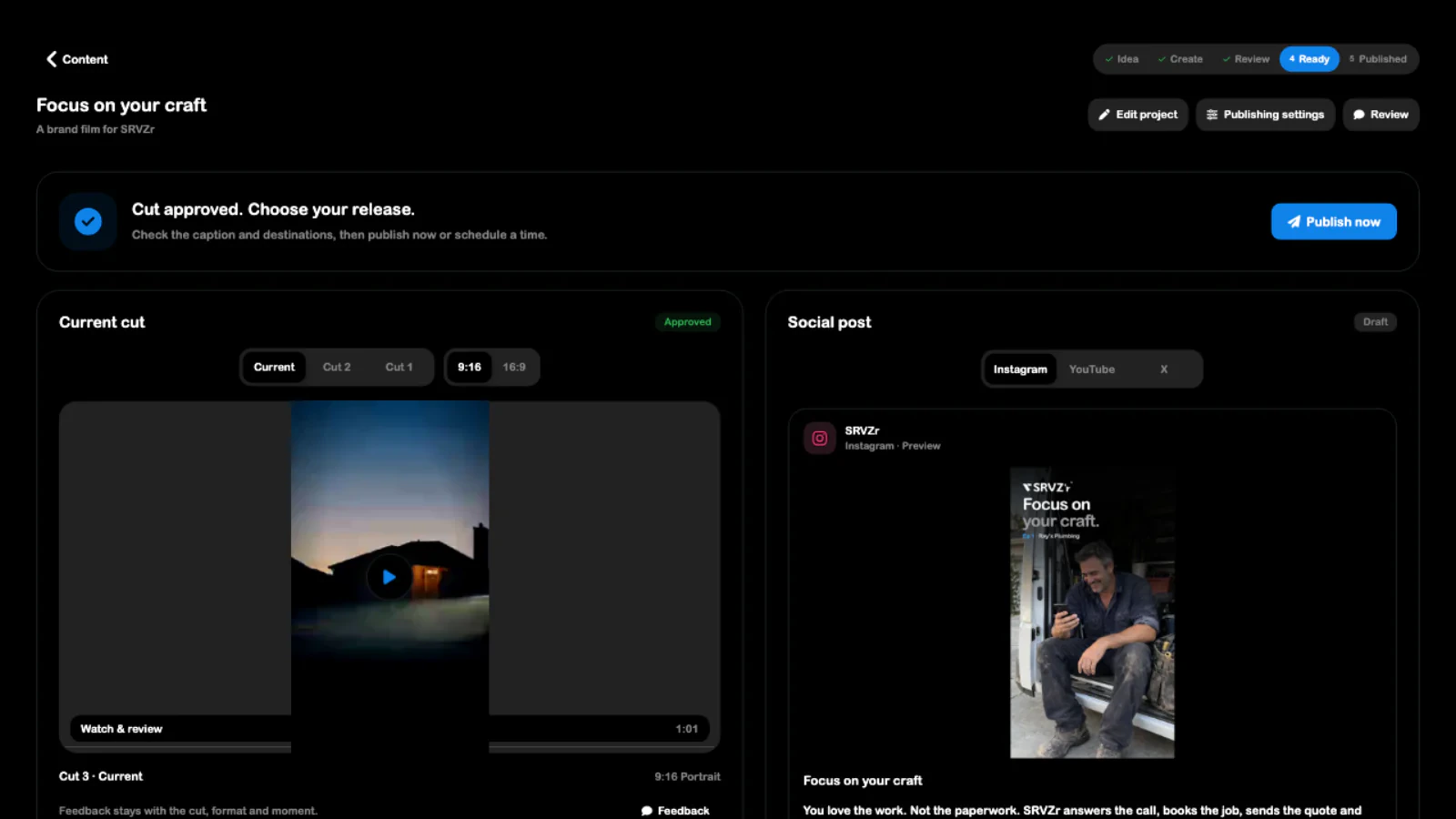This screenshot has width=1456, height=819.
Task: Select the Review step in progress tracker
Action: click(x=1246, y=59)
